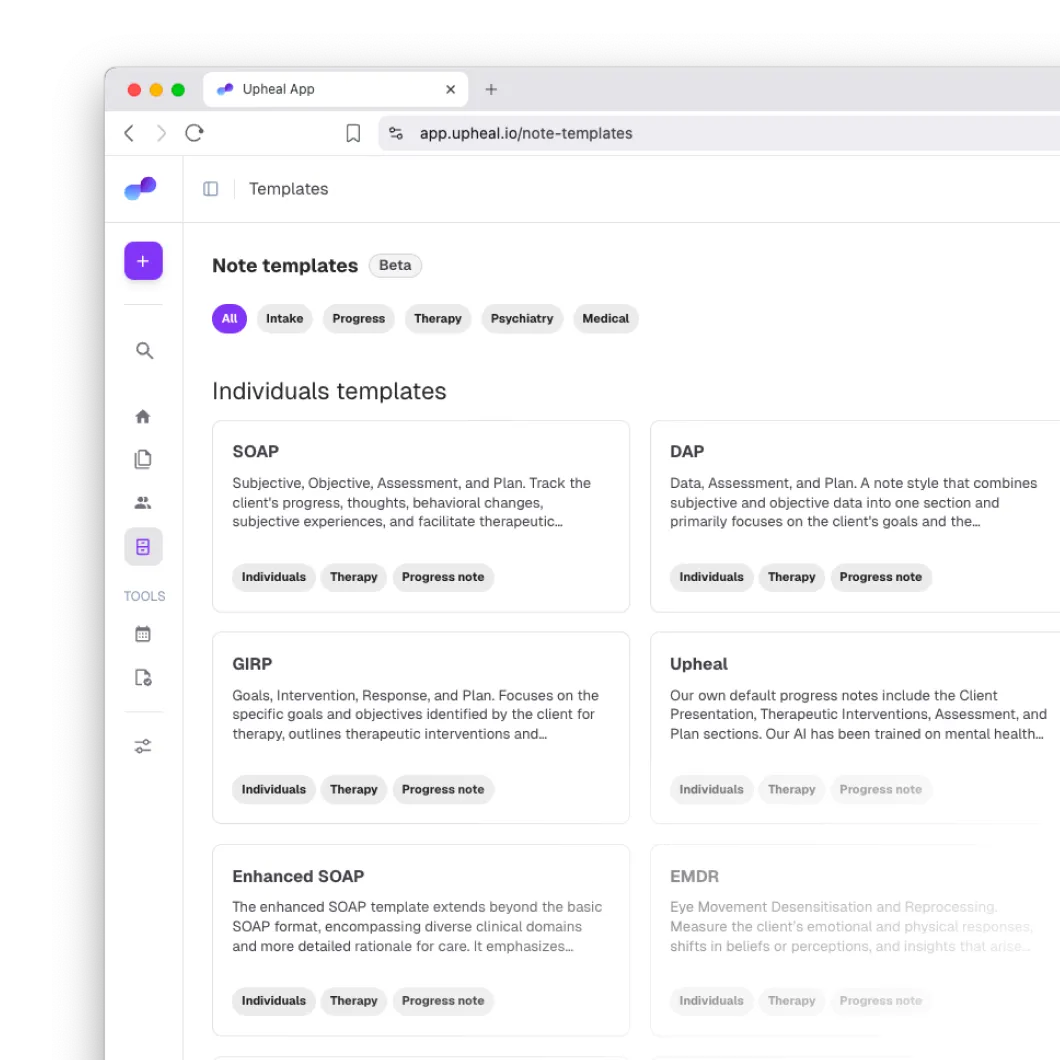The width and height of the screenshot is (1060, 1060).
Task: Open the Enhanced SOAP template card
Action: tap(421, 940)
